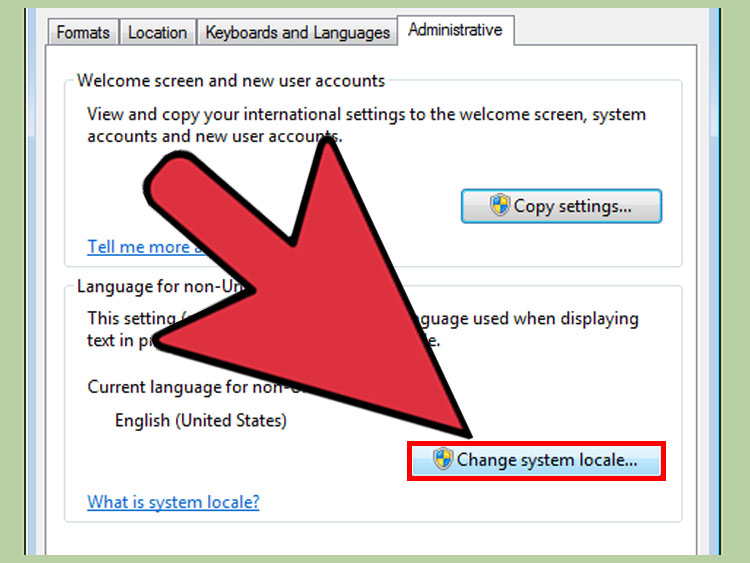Click the 'View and copy your international settings' text
The image size is (750, 563).
coord(366,125)
